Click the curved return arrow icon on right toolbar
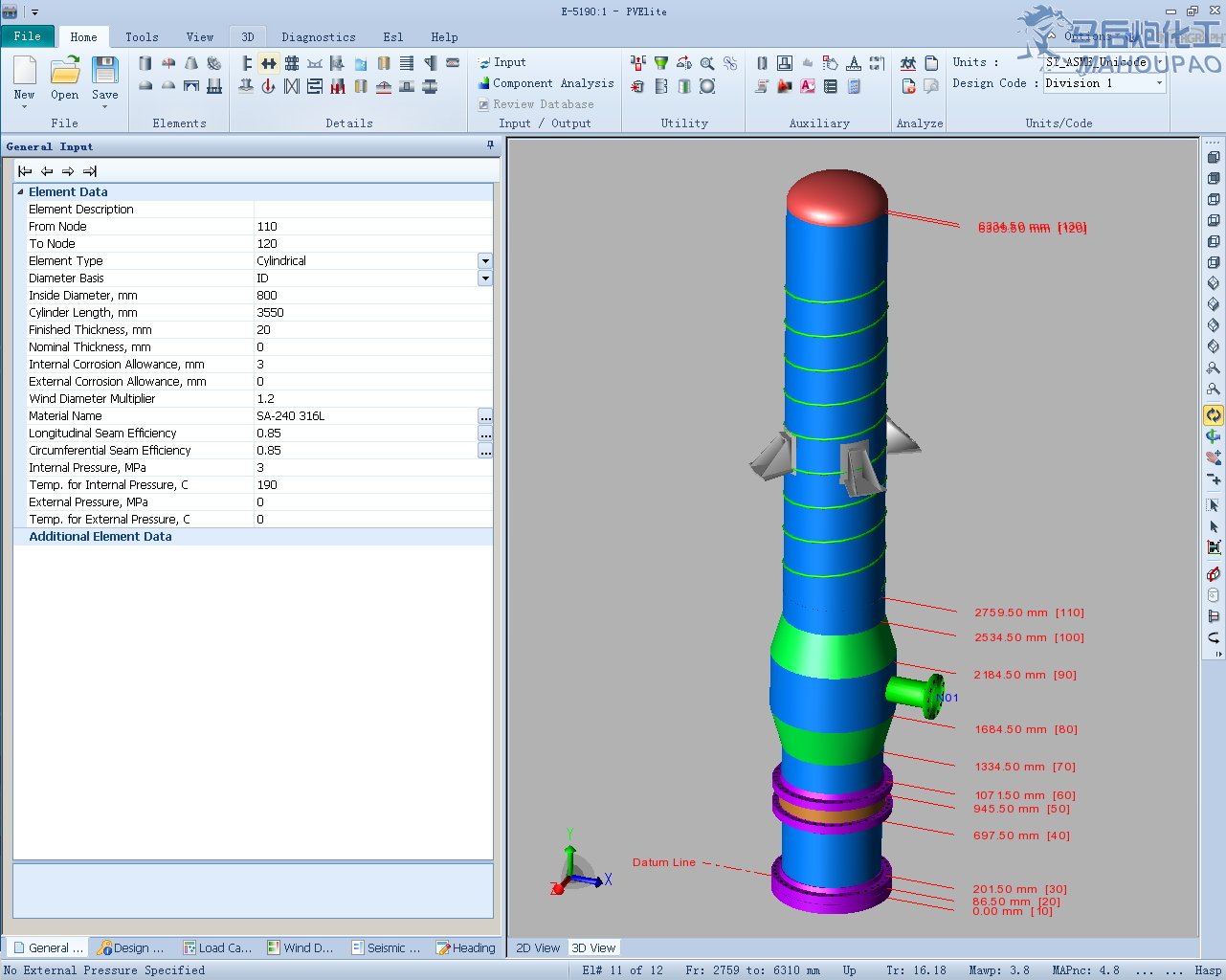The image size is (1226, 980). 1214,637
